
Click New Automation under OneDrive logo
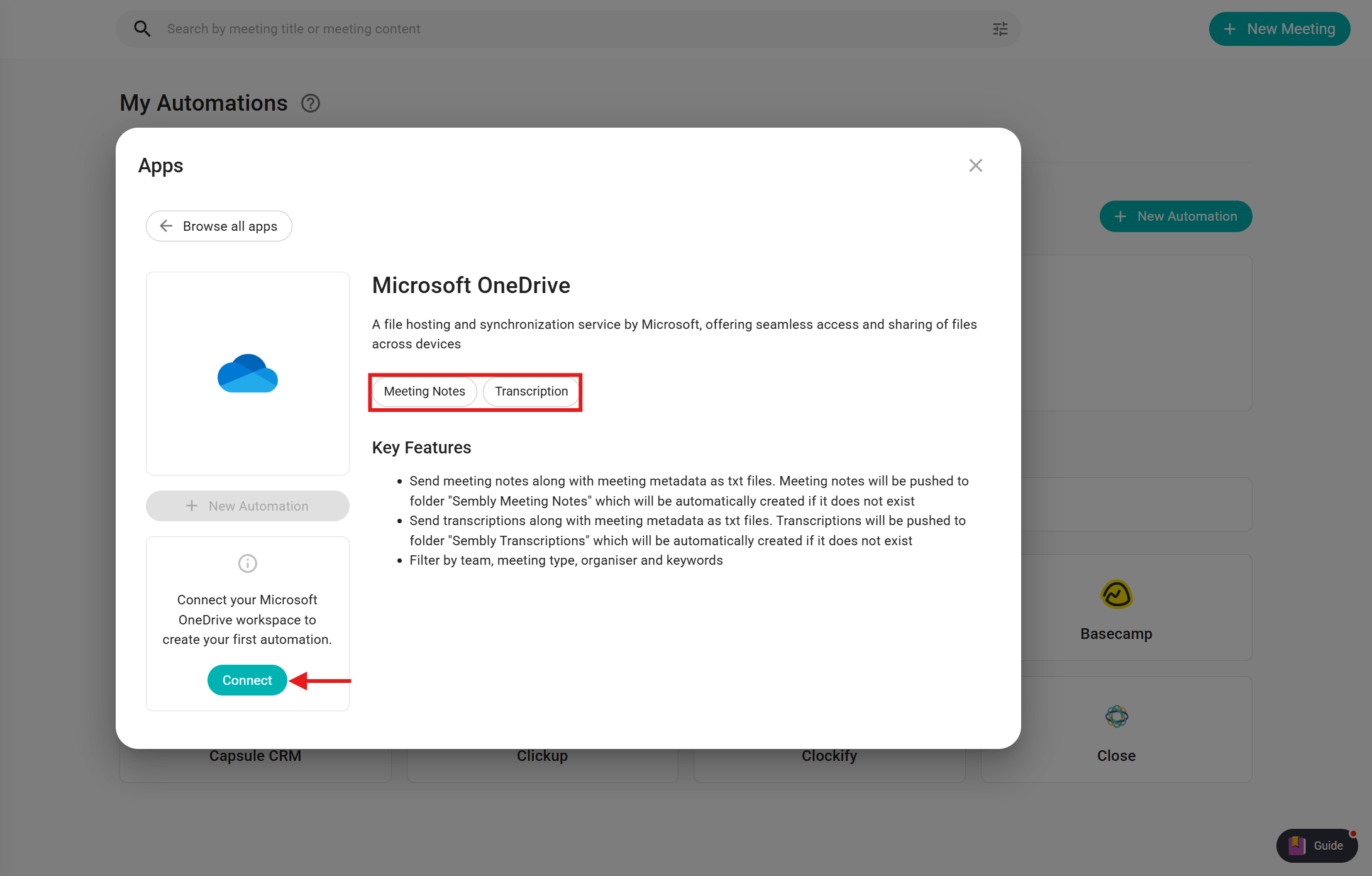pos(248,506)
